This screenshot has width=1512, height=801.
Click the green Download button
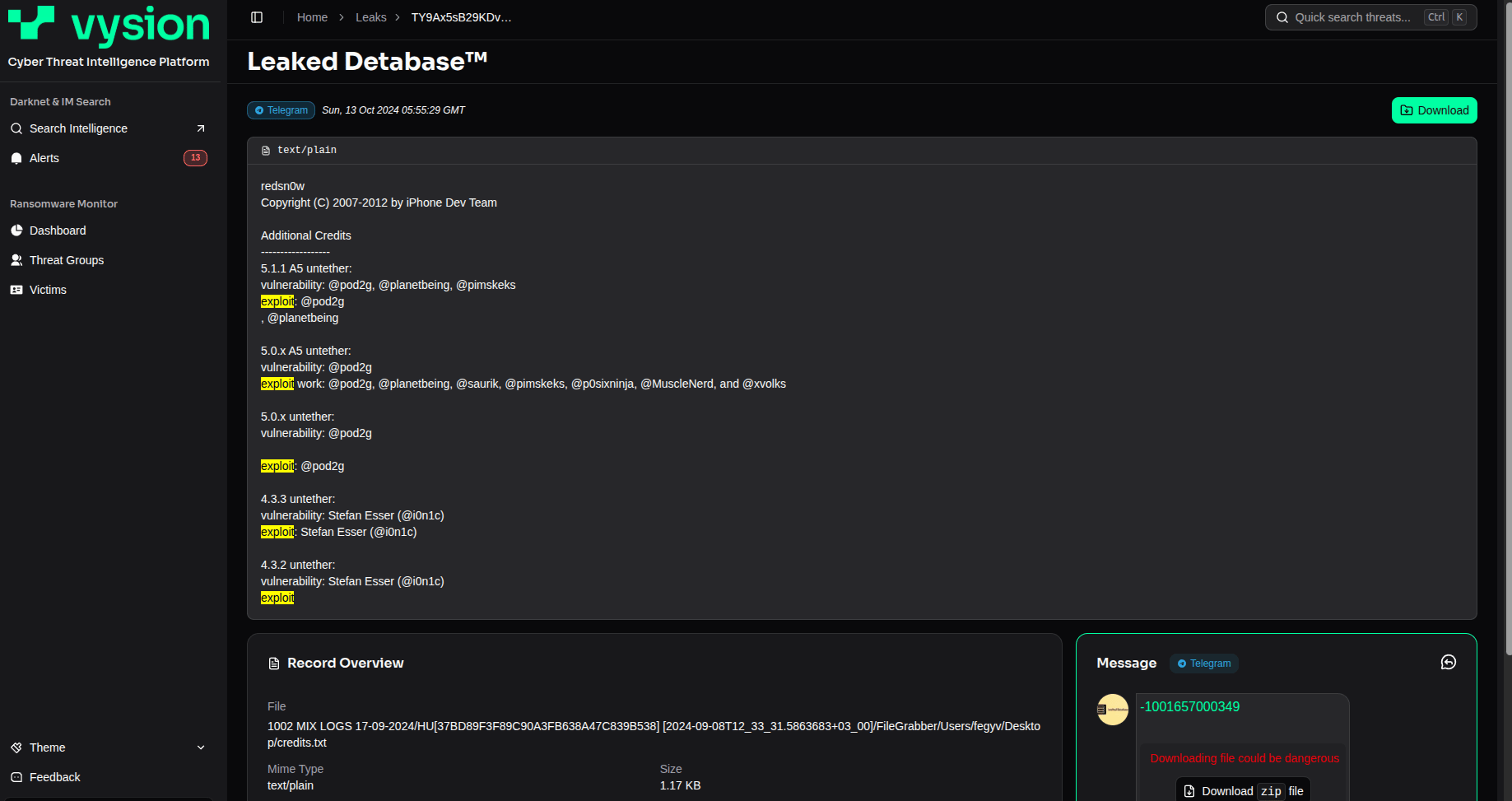coord(1434,110)
